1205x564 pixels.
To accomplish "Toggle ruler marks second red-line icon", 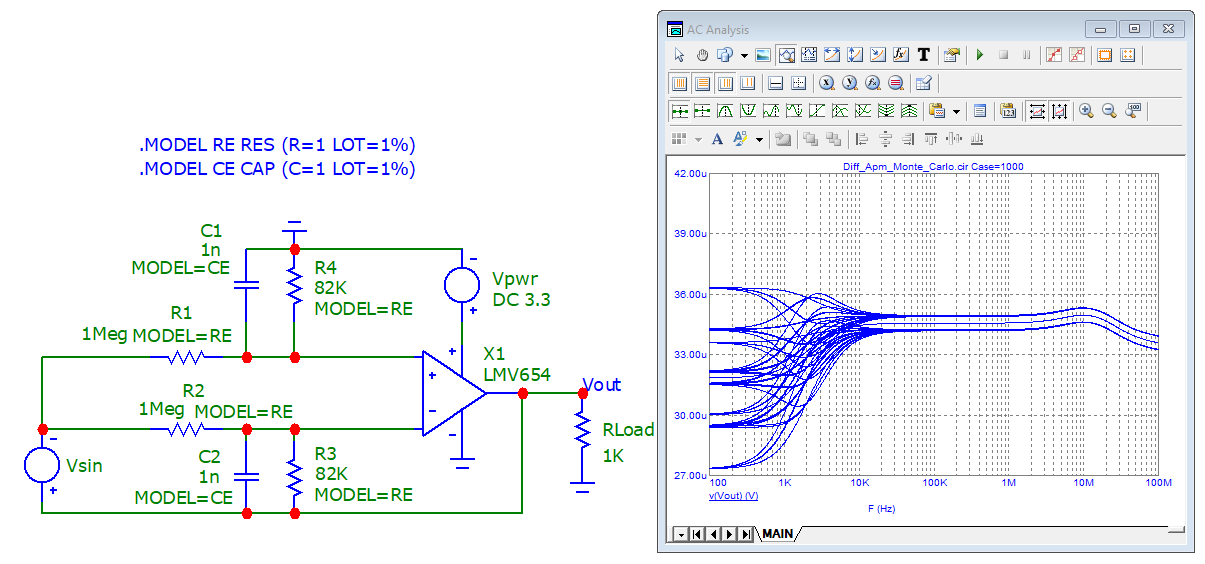I will [x=1077, y=55].
